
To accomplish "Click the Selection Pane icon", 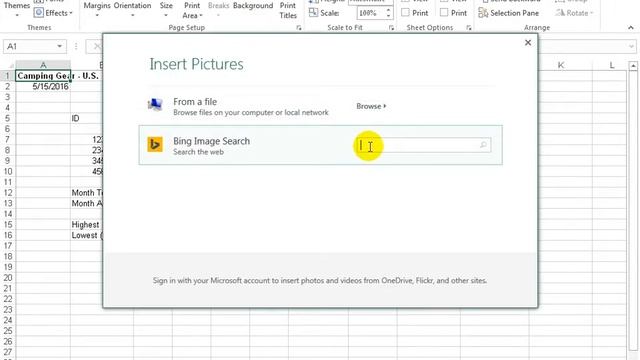I will [483, 13].
